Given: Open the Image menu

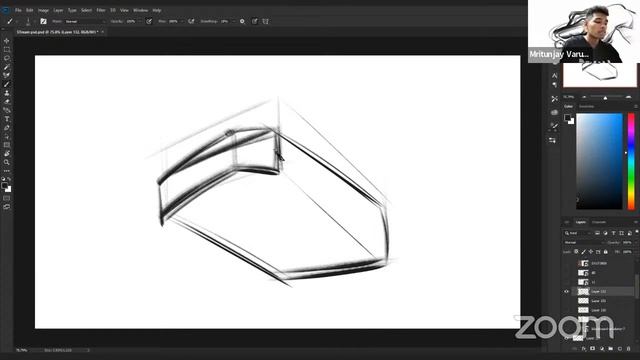Looking at the screenshot, I should (x=43, y=10).
